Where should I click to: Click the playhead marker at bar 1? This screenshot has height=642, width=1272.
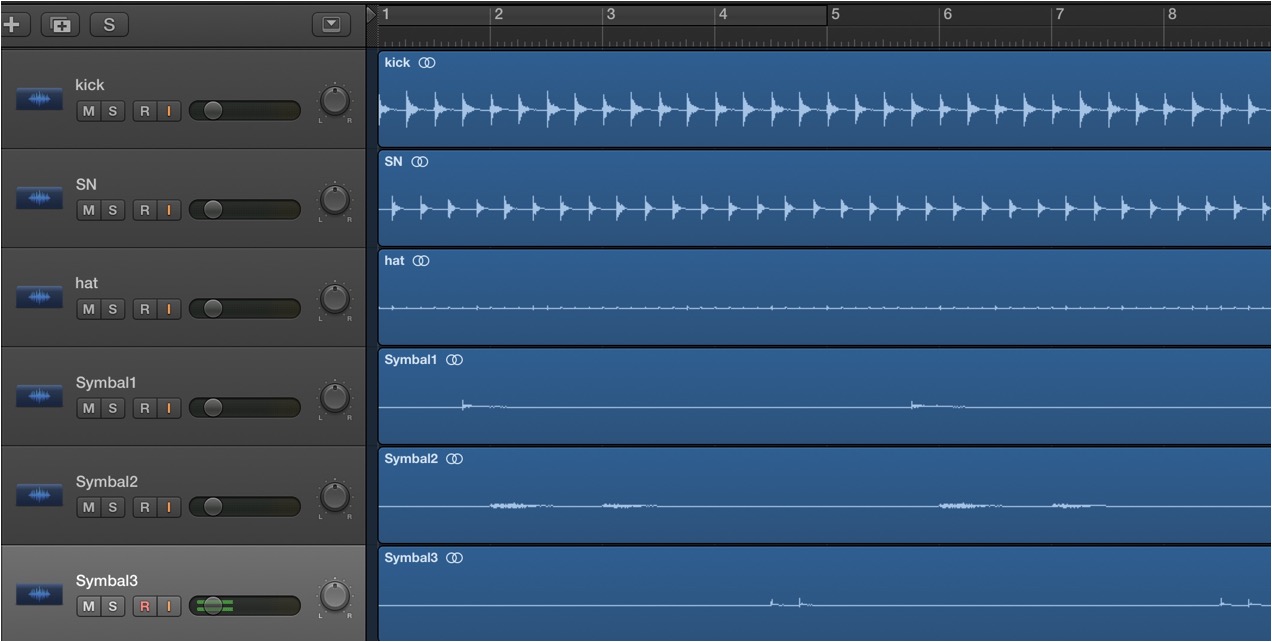pyautogui.click(x=372, y=14)
